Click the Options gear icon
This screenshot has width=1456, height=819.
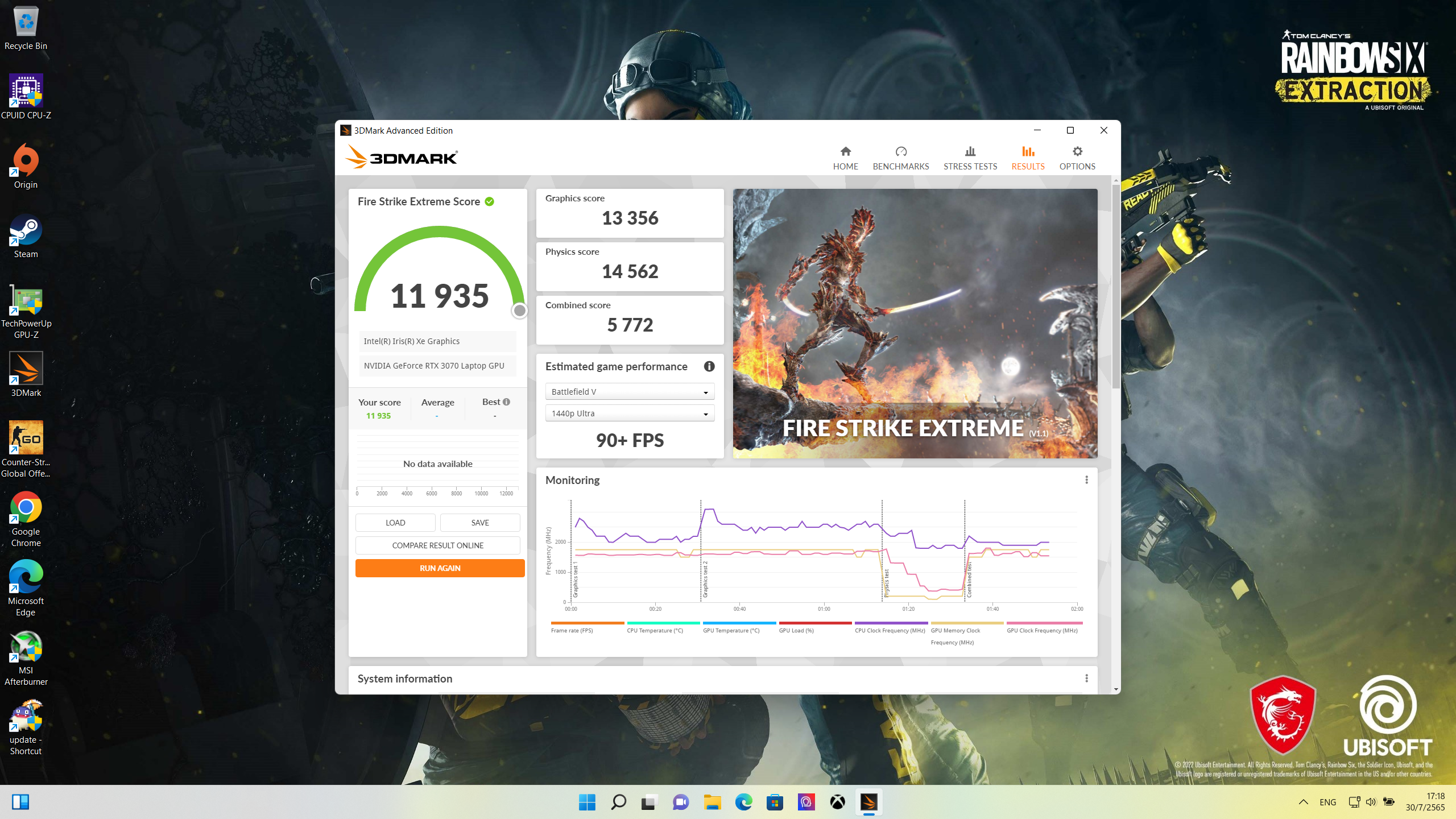coord(1077,151)
